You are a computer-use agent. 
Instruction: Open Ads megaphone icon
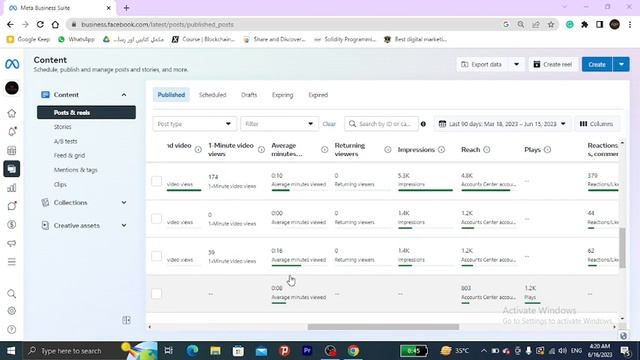coord(12,243)
